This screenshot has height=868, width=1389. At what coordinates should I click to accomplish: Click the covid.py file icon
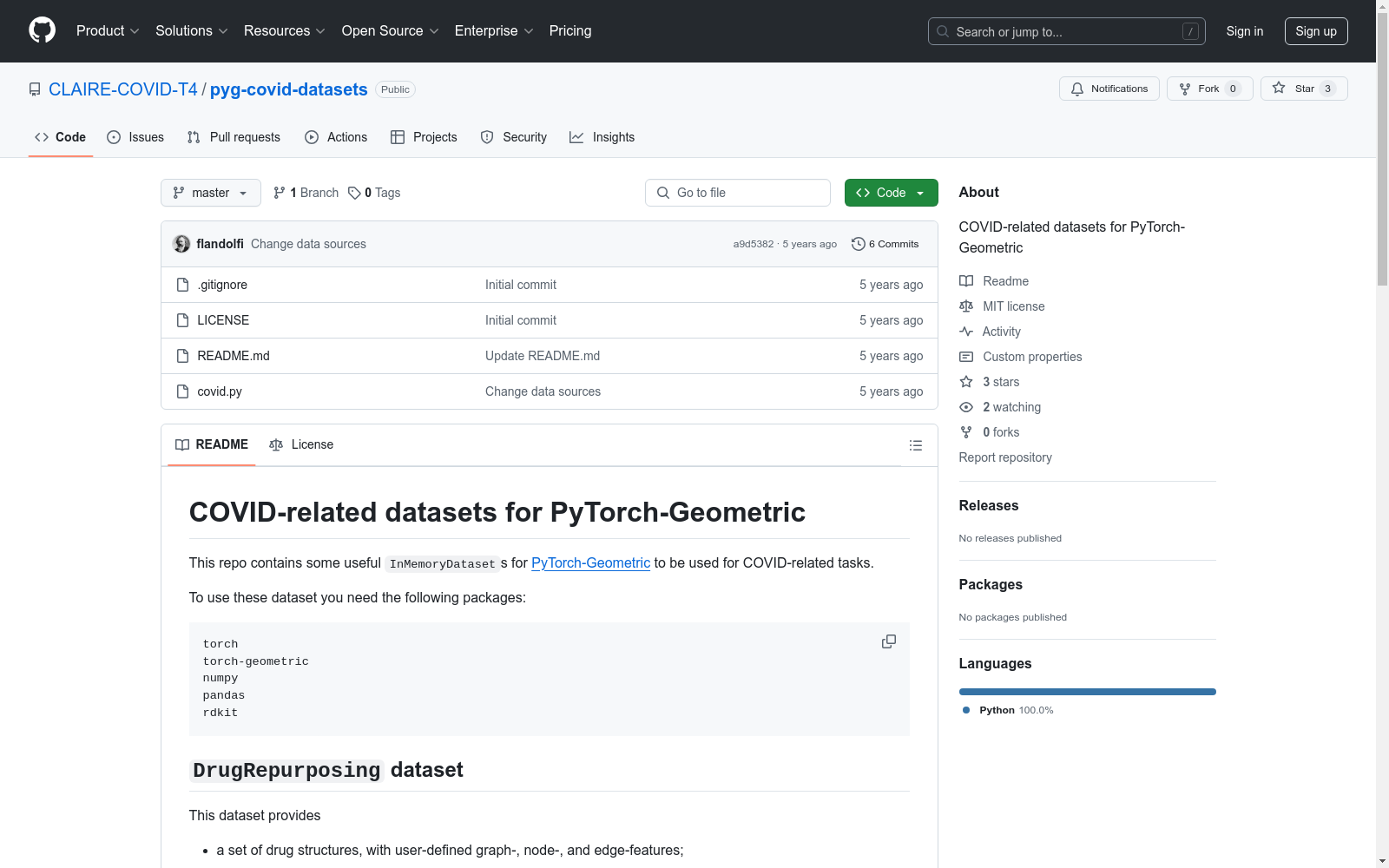point(182,391)
